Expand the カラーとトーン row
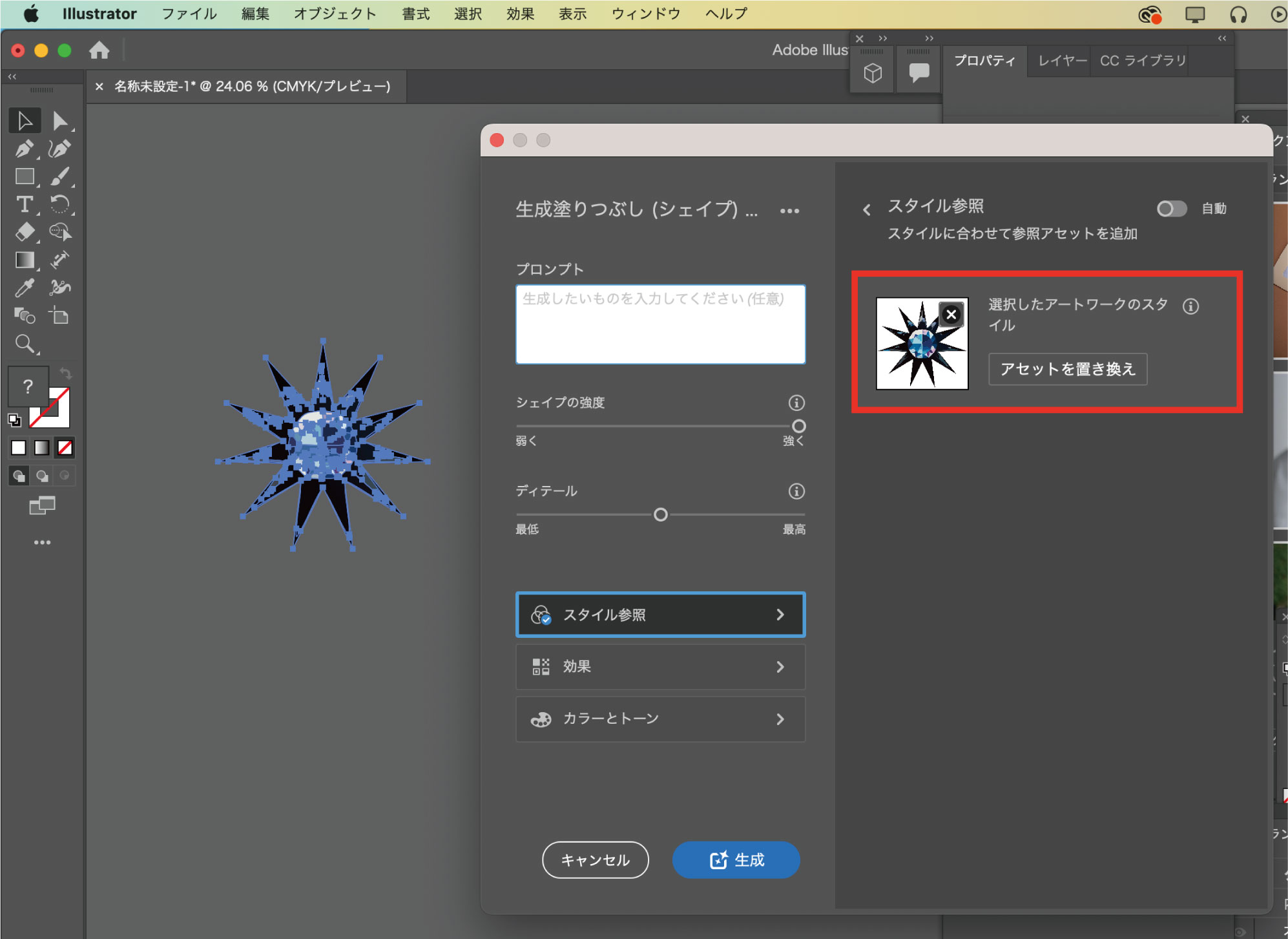This screenshot has height=939, width=1288. click(660, 719)
